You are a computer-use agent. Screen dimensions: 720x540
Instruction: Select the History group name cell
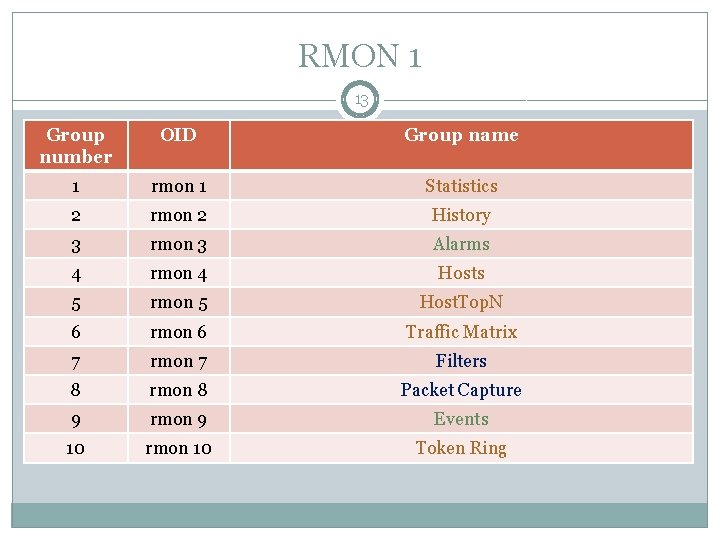[x=461, y=215]
